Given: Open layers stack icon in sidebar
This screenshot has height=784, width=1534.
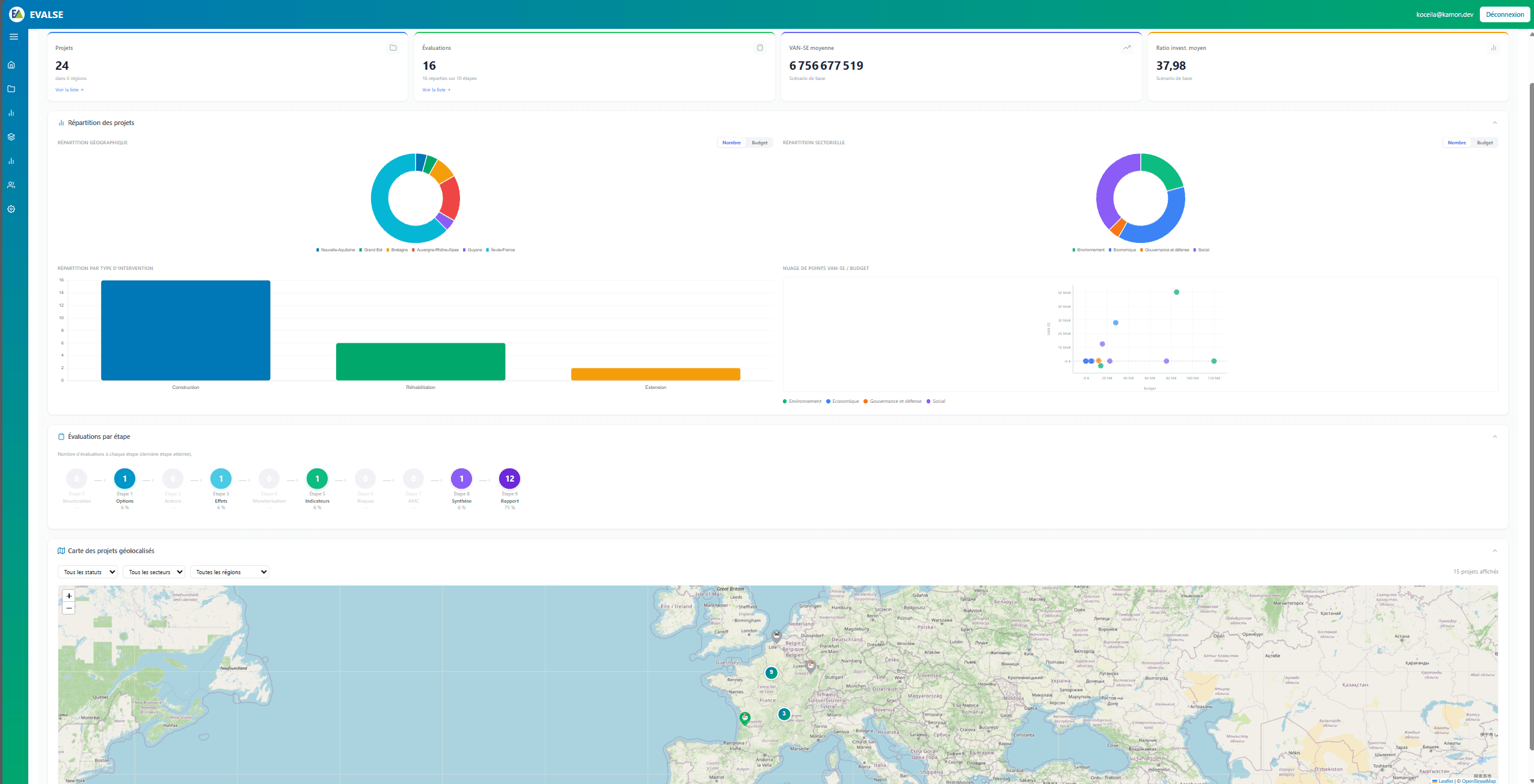Looking at the screenshot, I should [11, 137].
